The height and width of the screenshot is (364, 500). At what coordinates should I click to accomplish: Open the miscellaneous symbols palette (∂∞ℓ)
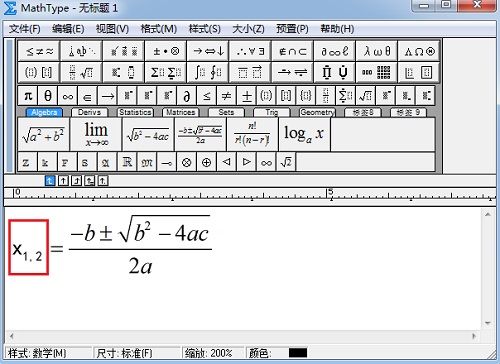(334, 51)
